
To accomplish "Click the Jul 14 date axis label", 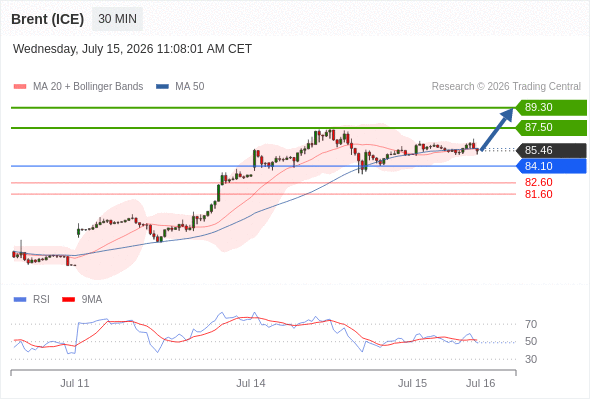I will tap(251, 383).
